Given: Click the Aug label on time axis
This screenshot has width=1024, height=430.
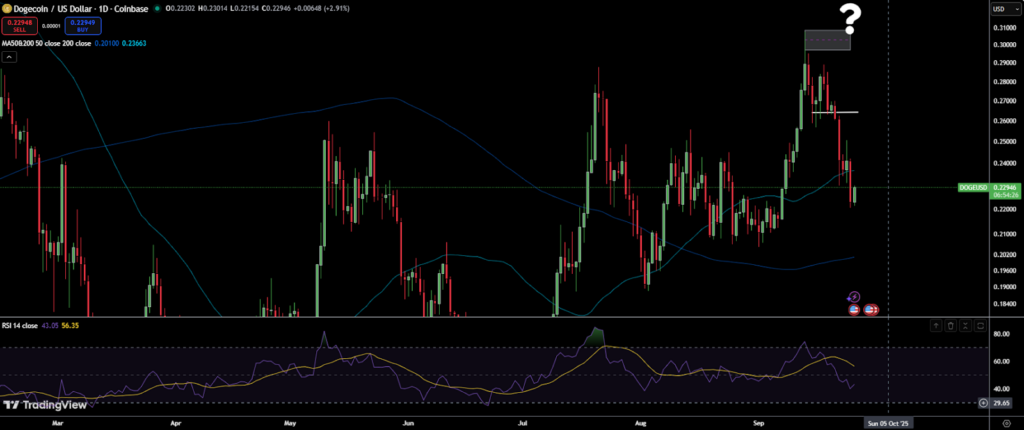Looking at the screenshot, I should coord(641,423).
